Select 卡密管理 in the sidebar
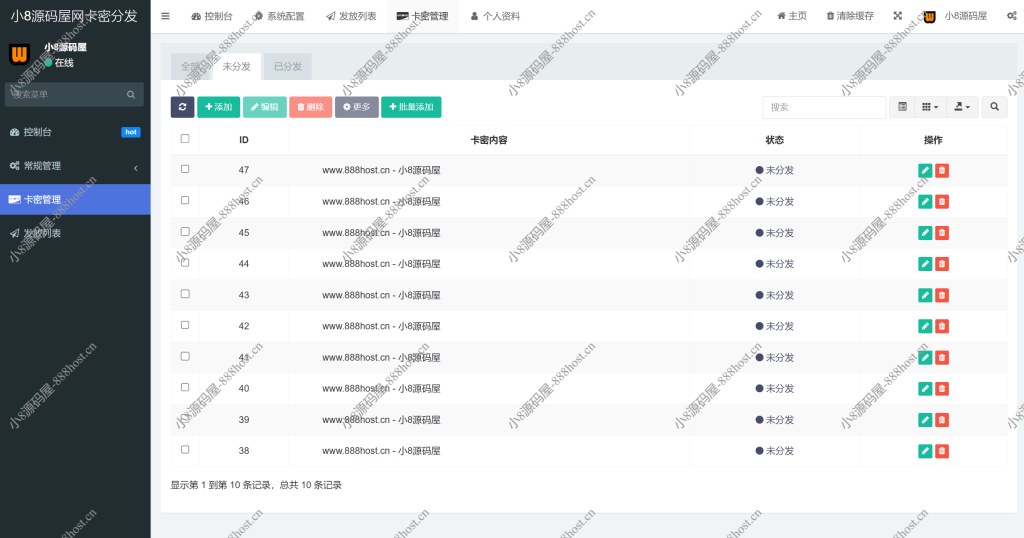 pos(75,200)
